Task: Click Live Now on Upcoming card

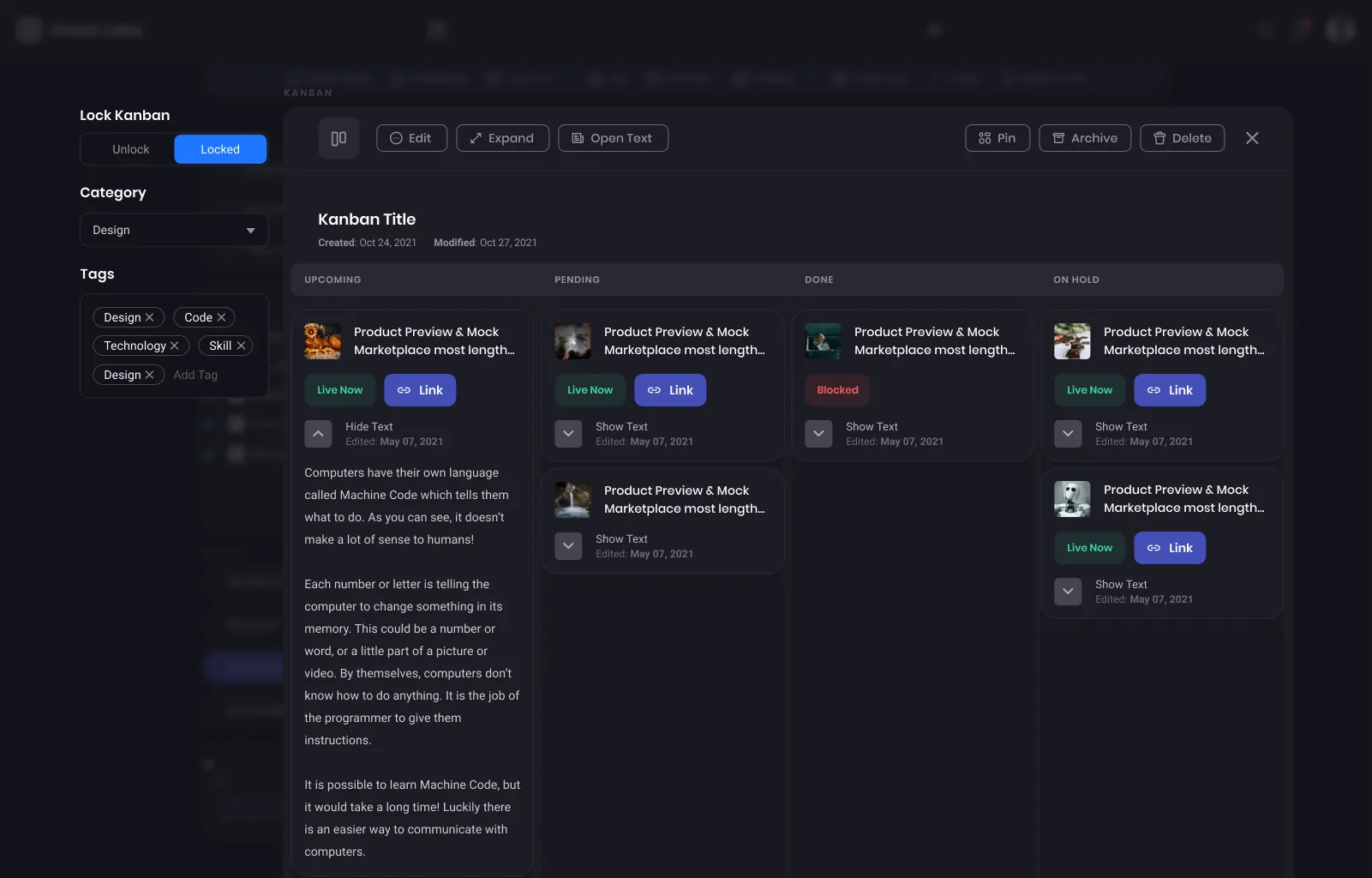Action: point(340,390)
